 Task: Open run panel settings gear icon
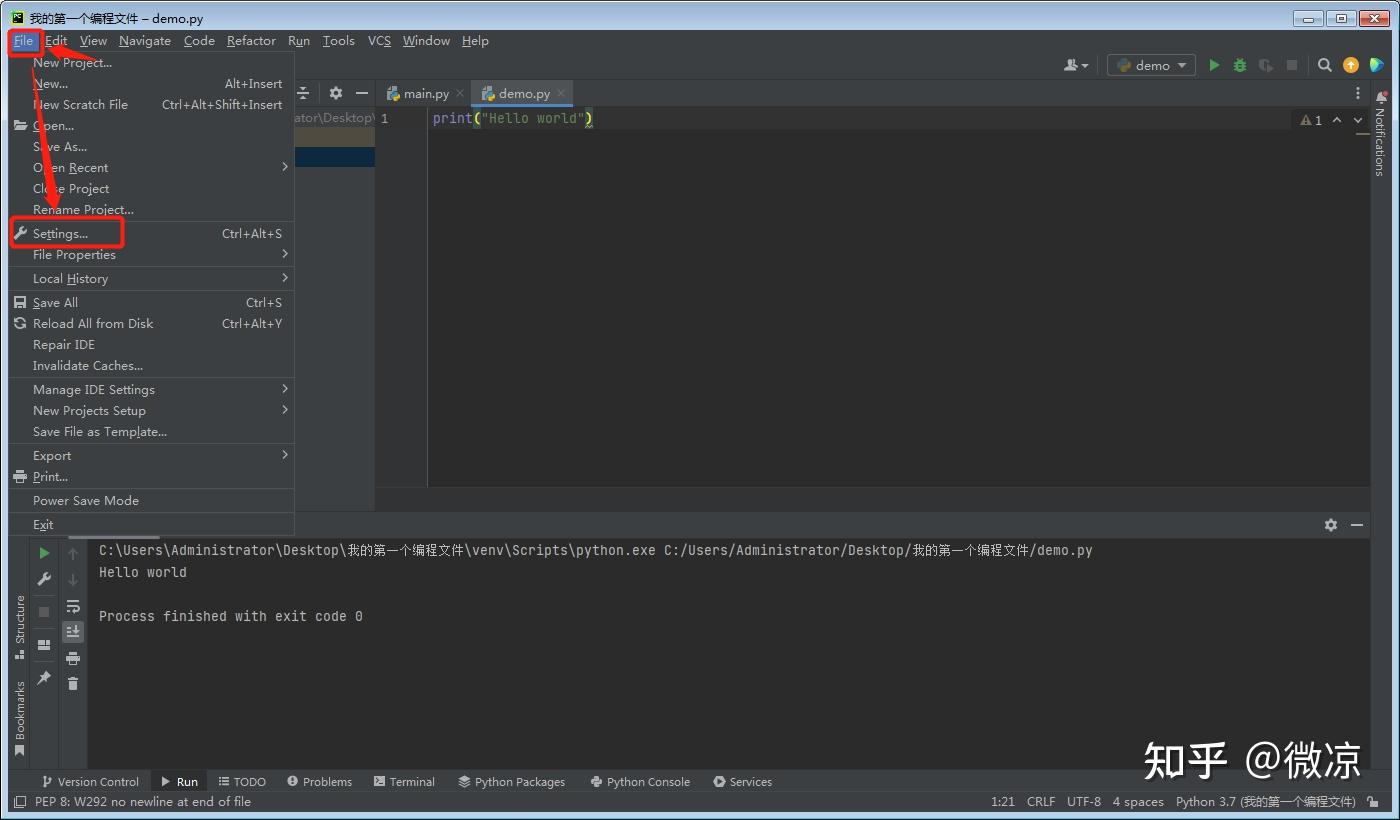tap(1331, 525)
